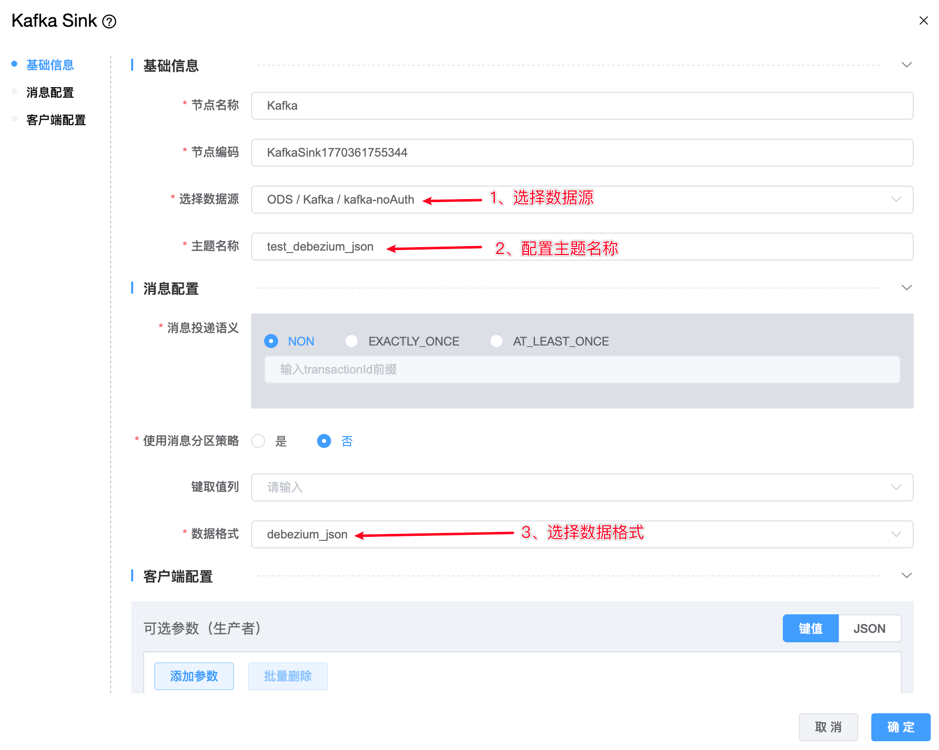Click the 添加参数 button
Viewport: 939px width, 750px height.
pyautogui.click(x=194, y=676)
